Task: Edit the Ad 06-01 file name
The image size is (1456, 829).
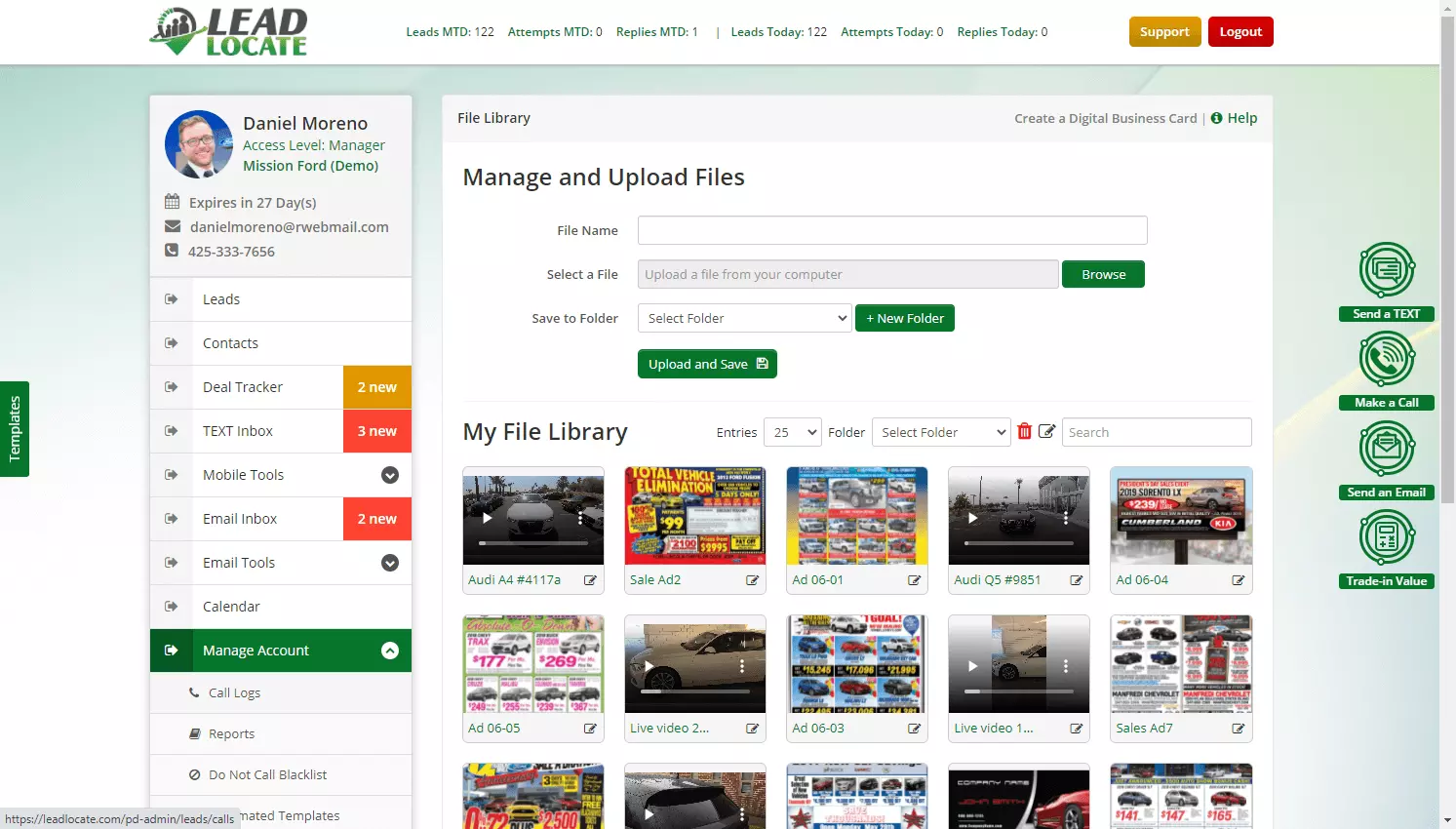Action: (914, 580)
